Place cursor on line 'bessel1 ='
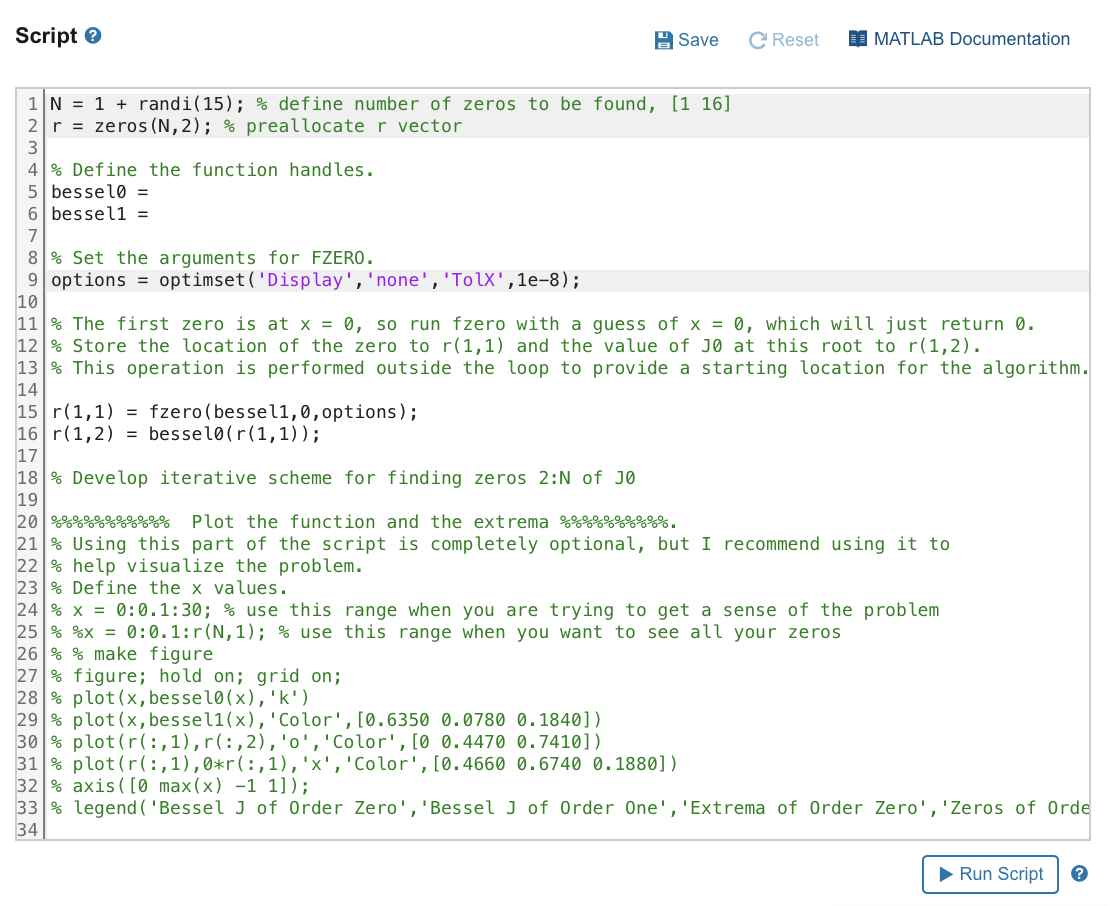Screen dimensions: 1110x906 (x=100, y=214)
